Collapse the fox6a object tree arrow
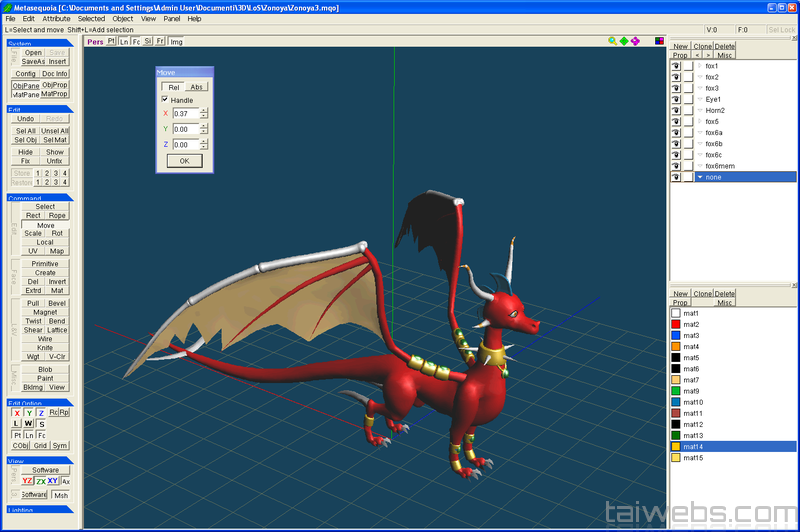Screen dimensions: 800x532 point(700,132)
